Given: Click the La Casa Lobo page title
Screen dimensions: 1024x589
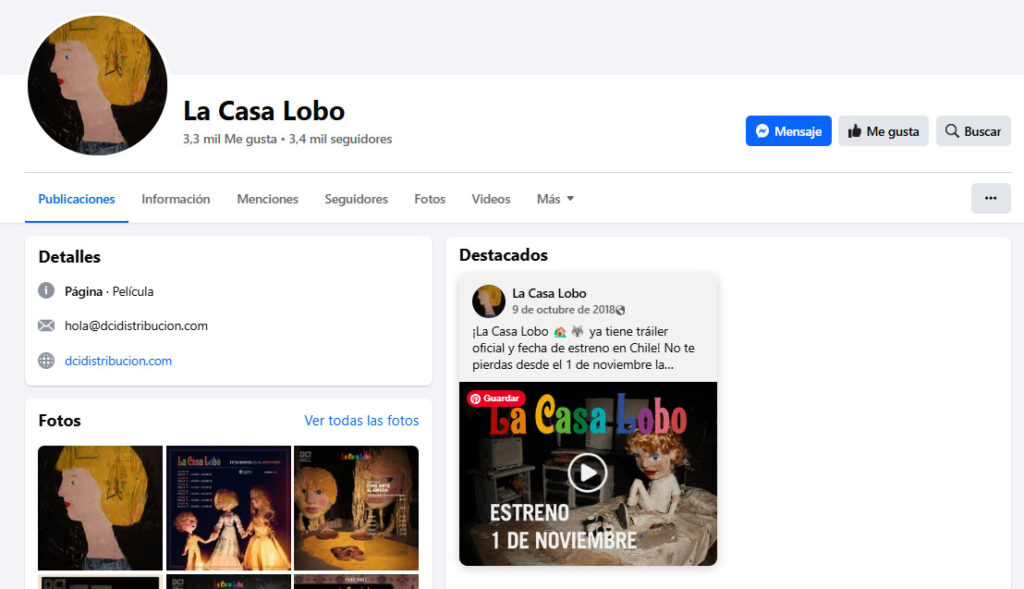Looking at the screenshot, I should pyautogui.click(x=264, y=111).
